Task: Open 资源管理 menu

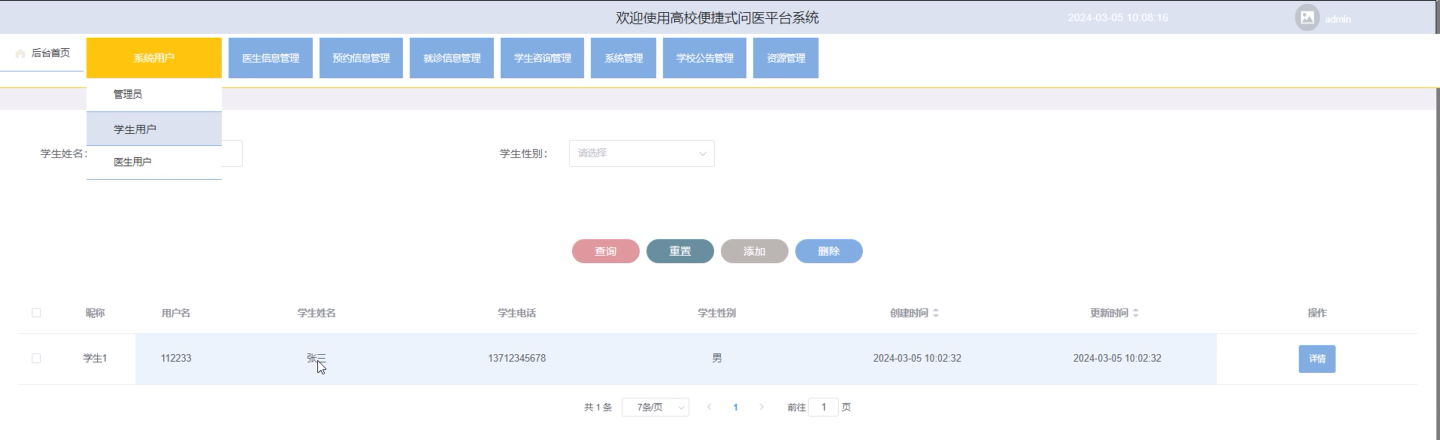Action: click(x=786, y=58)
